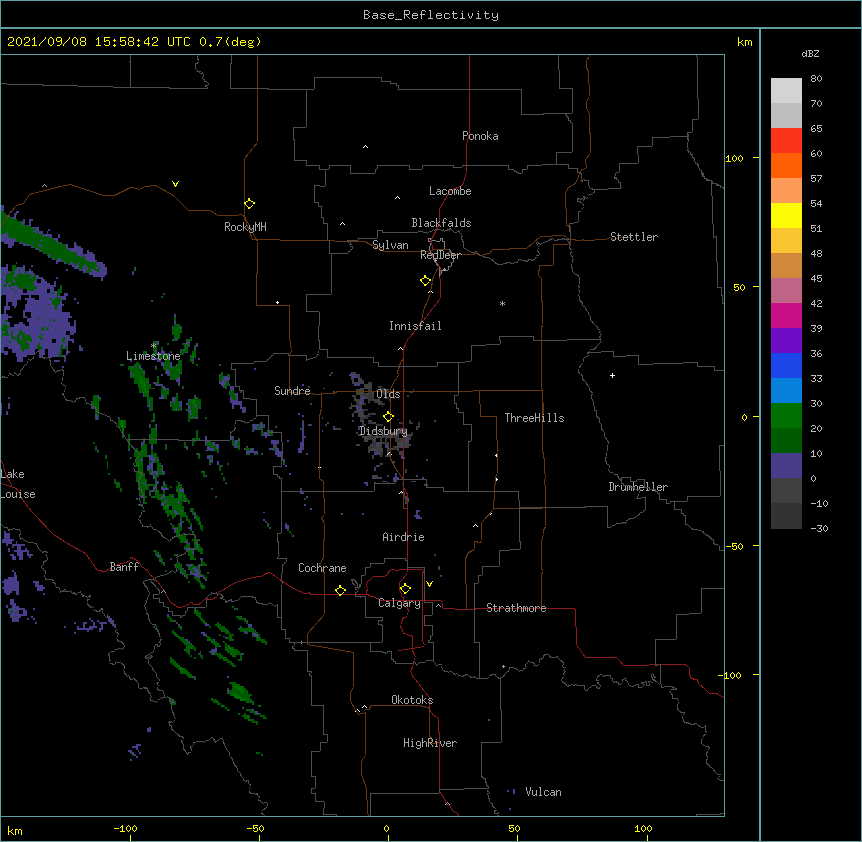Select the yellow diamond marker above the Calgary label

click(405, 589)
